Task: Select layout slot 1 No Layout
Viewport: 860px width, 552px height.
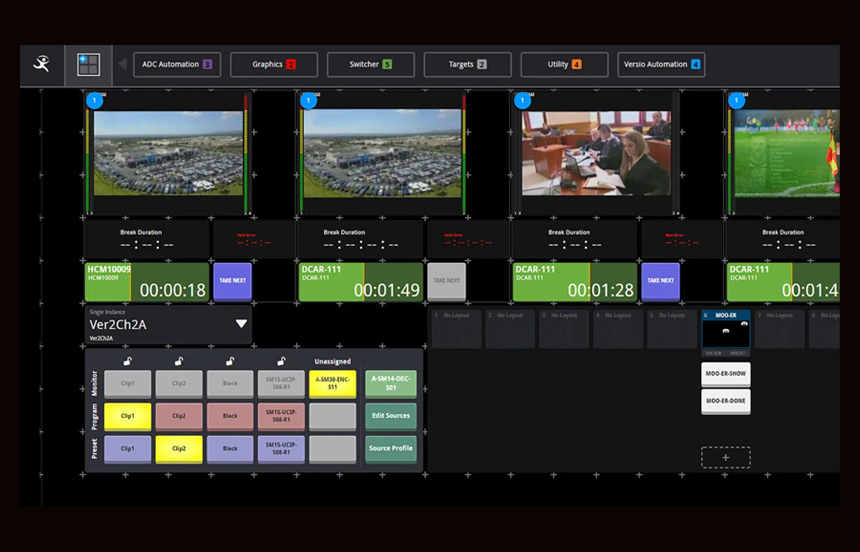Action: (x=457, y=329)
